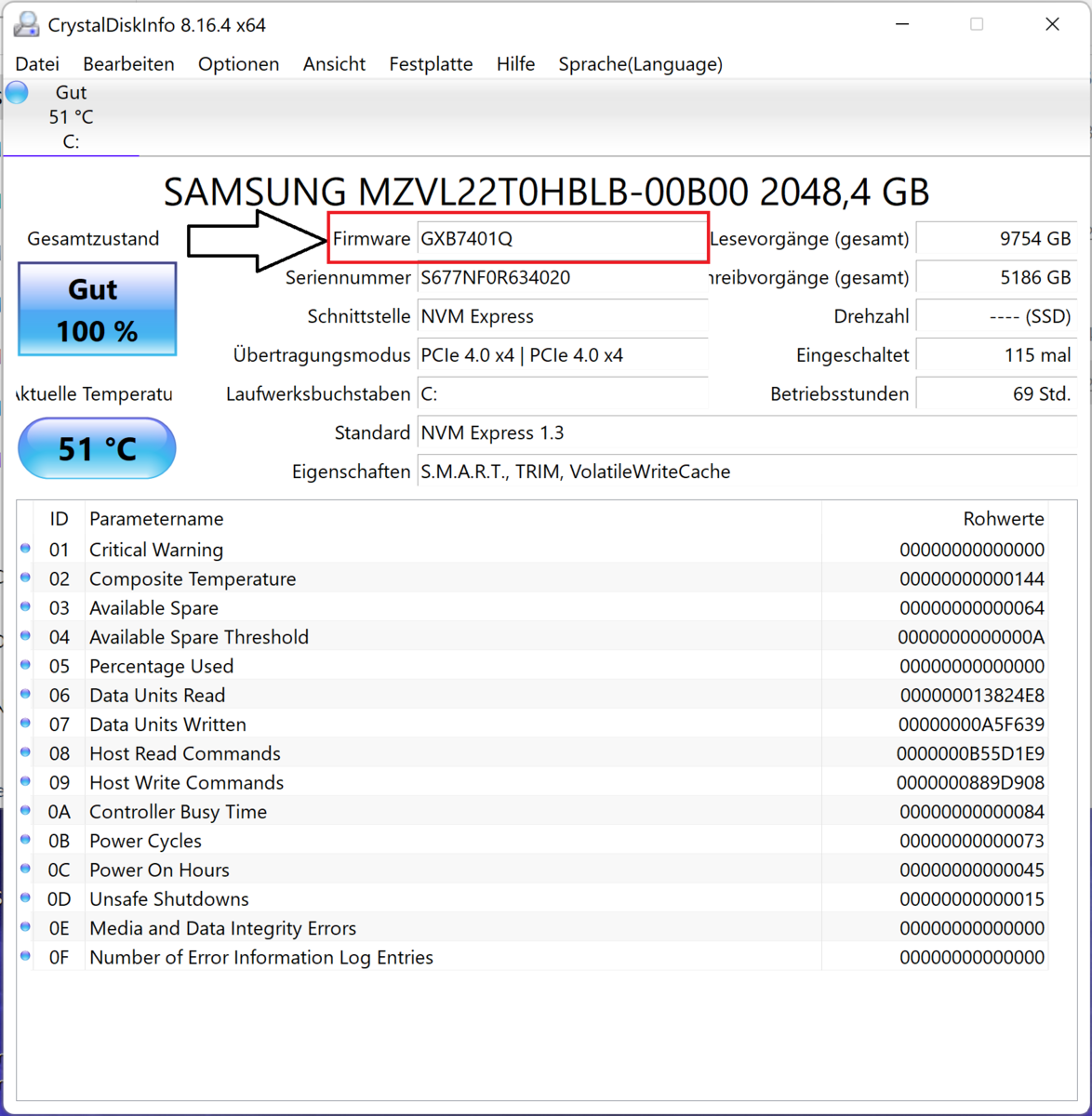Image resolution: width=1092 pixels, height=1116 pixels.
Task: Open the Datei menu
Action: point(37,64)
